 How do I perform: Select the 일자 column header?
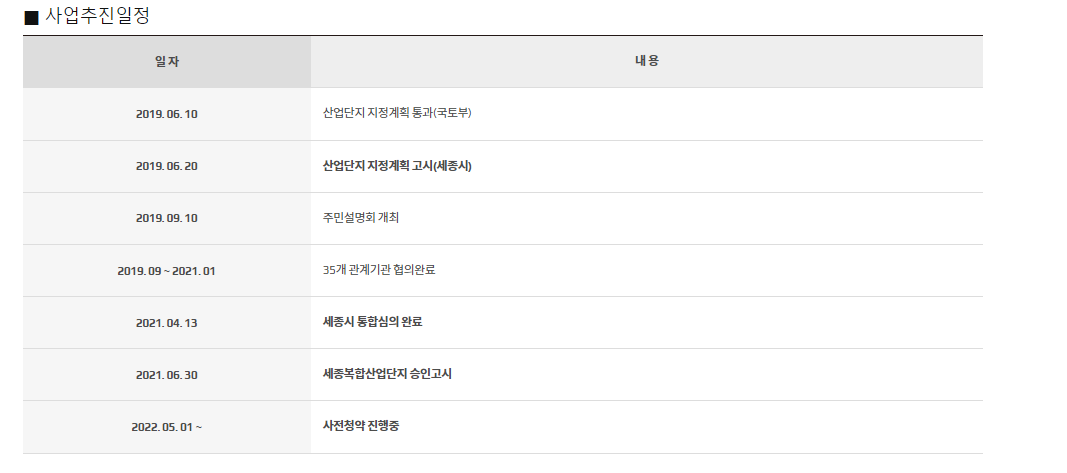pyautogui.click(x=167, y=61)
